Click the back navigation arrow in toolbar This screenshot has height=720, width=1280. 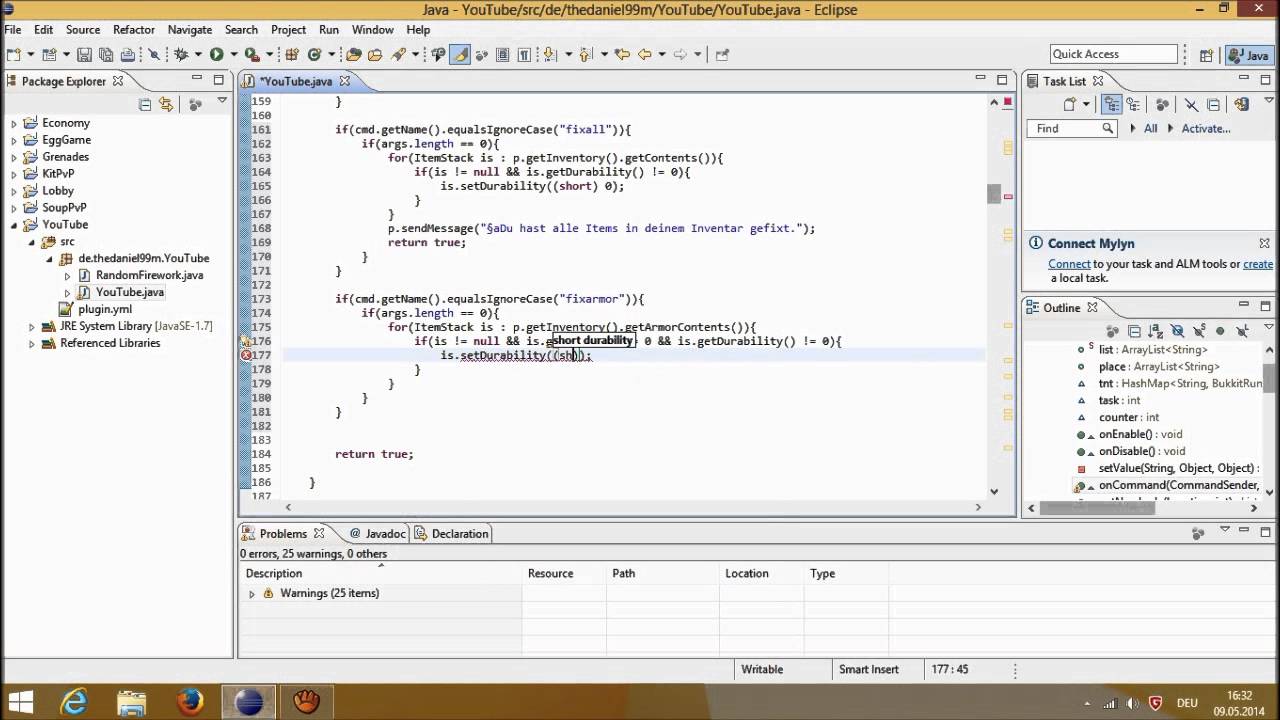(x=645, y=55)
